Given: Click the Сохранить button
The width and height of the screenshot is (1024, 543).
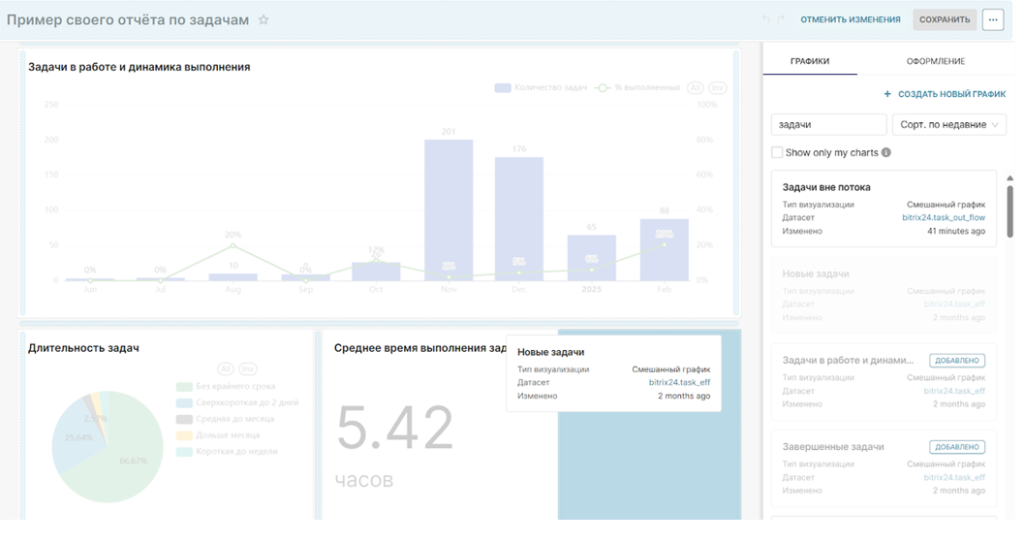Looking at the screenshot, I should point(944,20).
